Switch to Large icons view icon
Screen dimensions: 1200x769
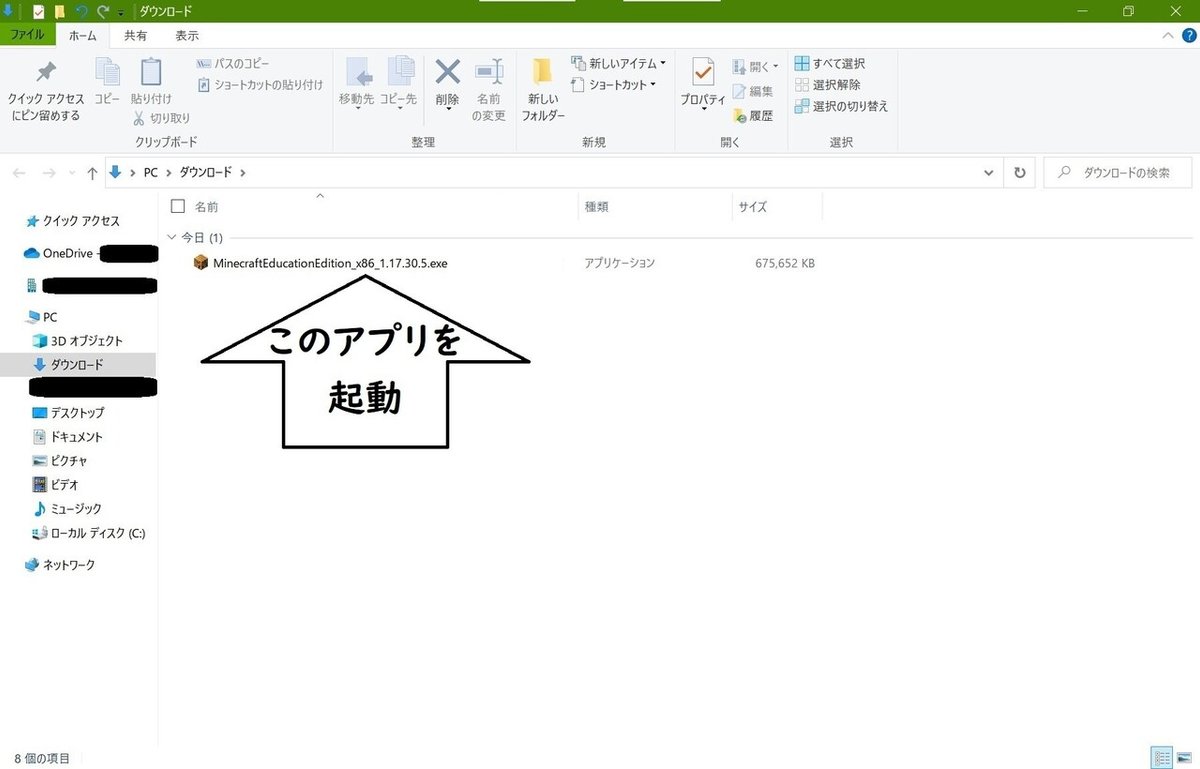click(x=1185, y=757)
